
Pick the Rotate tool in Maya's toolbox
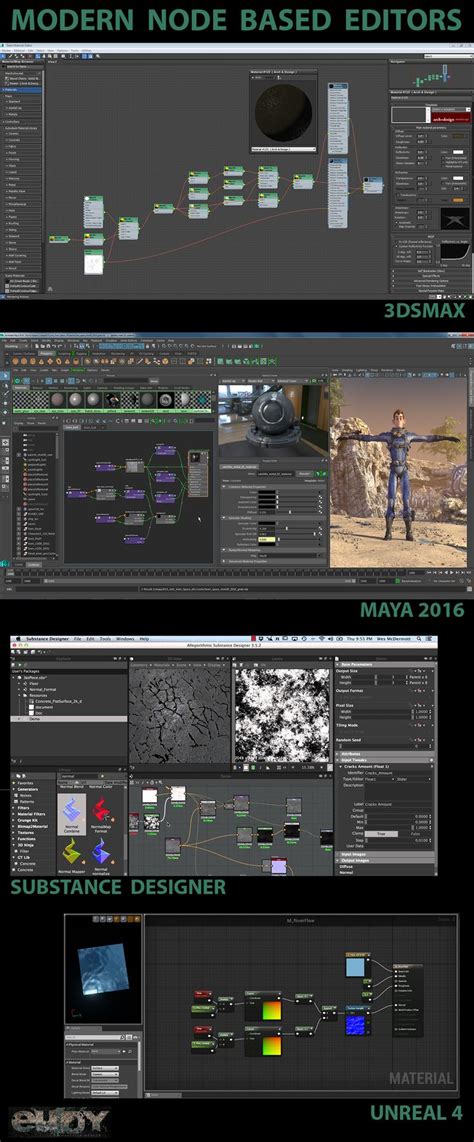point(5,412)
